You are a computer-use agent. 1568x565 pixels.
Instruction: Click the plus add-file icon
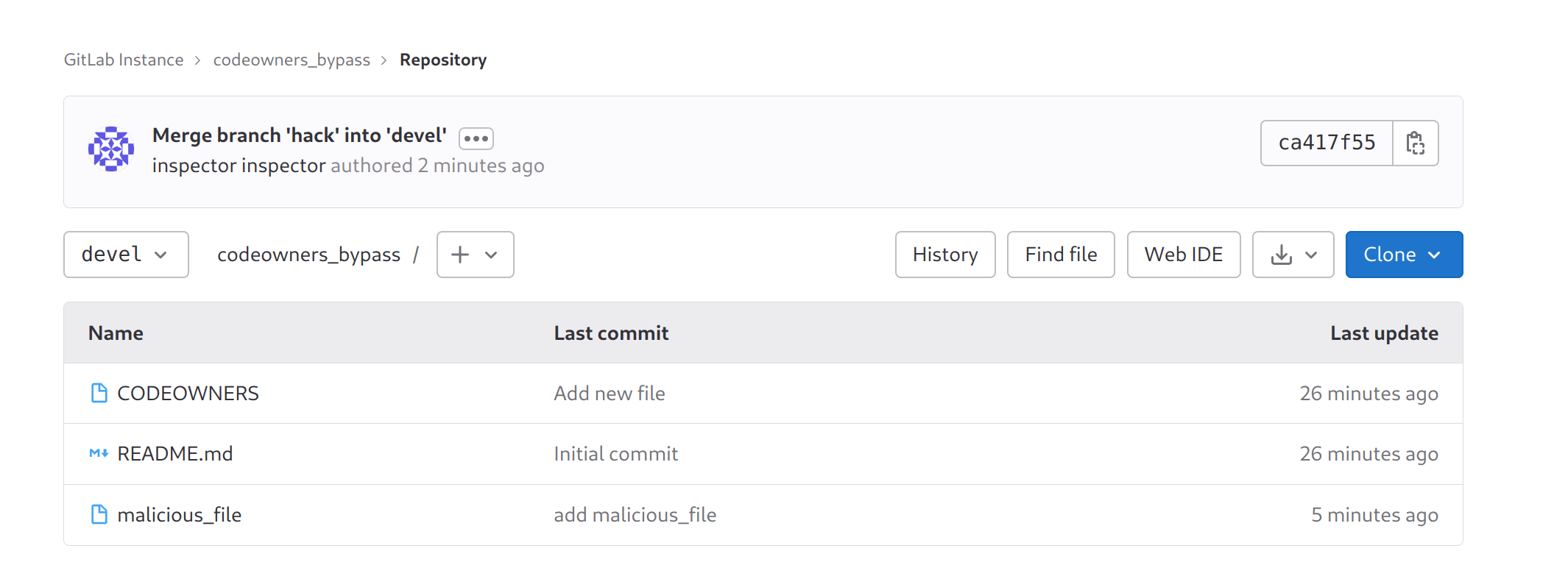(461, 255)
